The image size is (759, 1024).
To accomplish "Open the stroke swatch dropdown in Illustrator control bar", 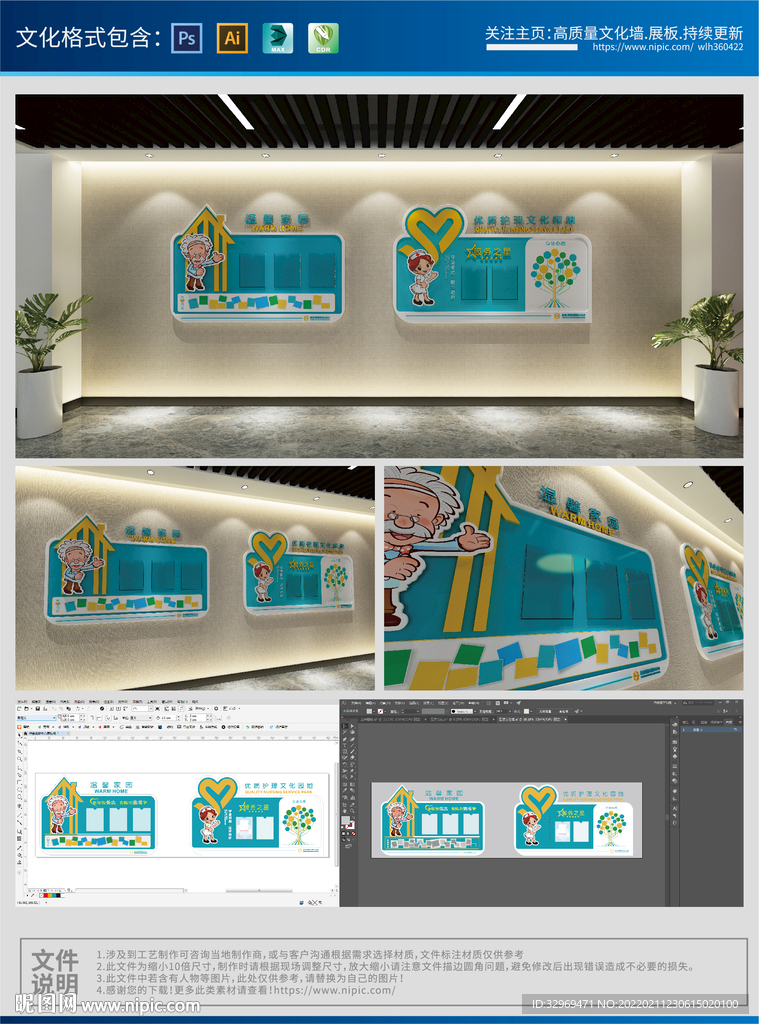I will point(385,712).
